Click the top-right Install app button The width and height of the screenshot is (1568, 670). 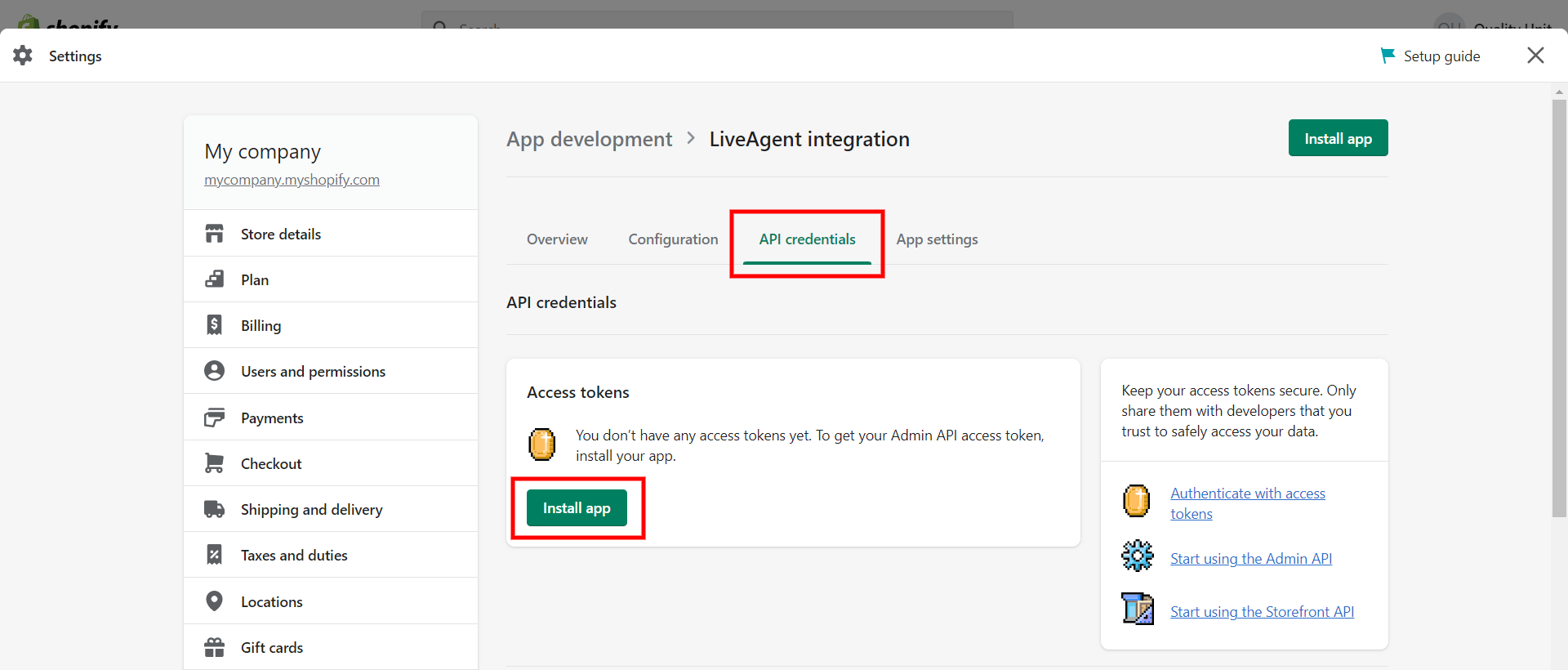[1338, 138]
